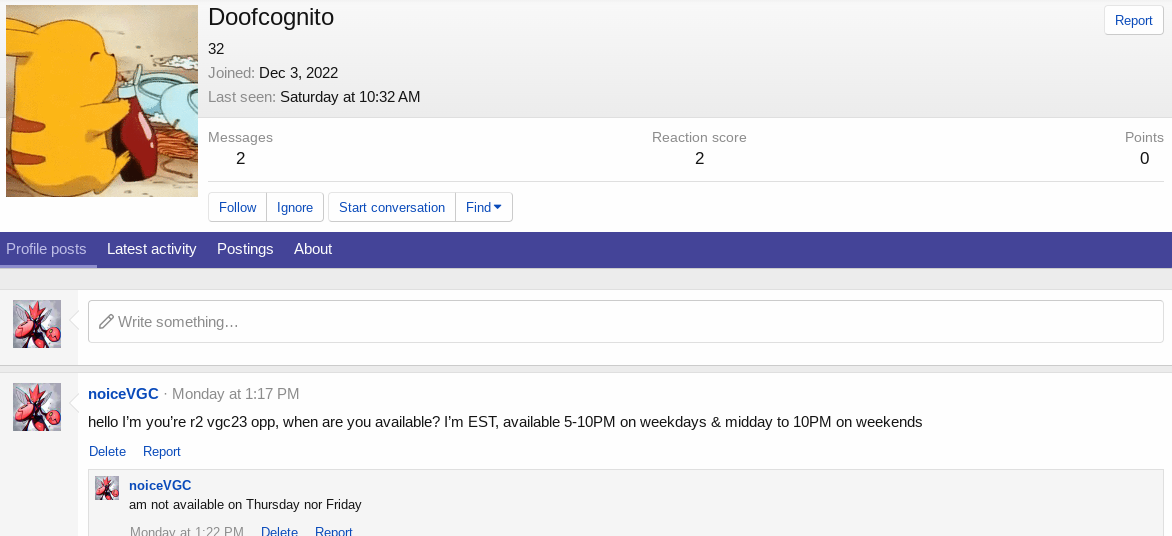Viewport: 1172px width, 536px height.
Task: Delete the noiceVGC profile post
Action: [107, 452]
